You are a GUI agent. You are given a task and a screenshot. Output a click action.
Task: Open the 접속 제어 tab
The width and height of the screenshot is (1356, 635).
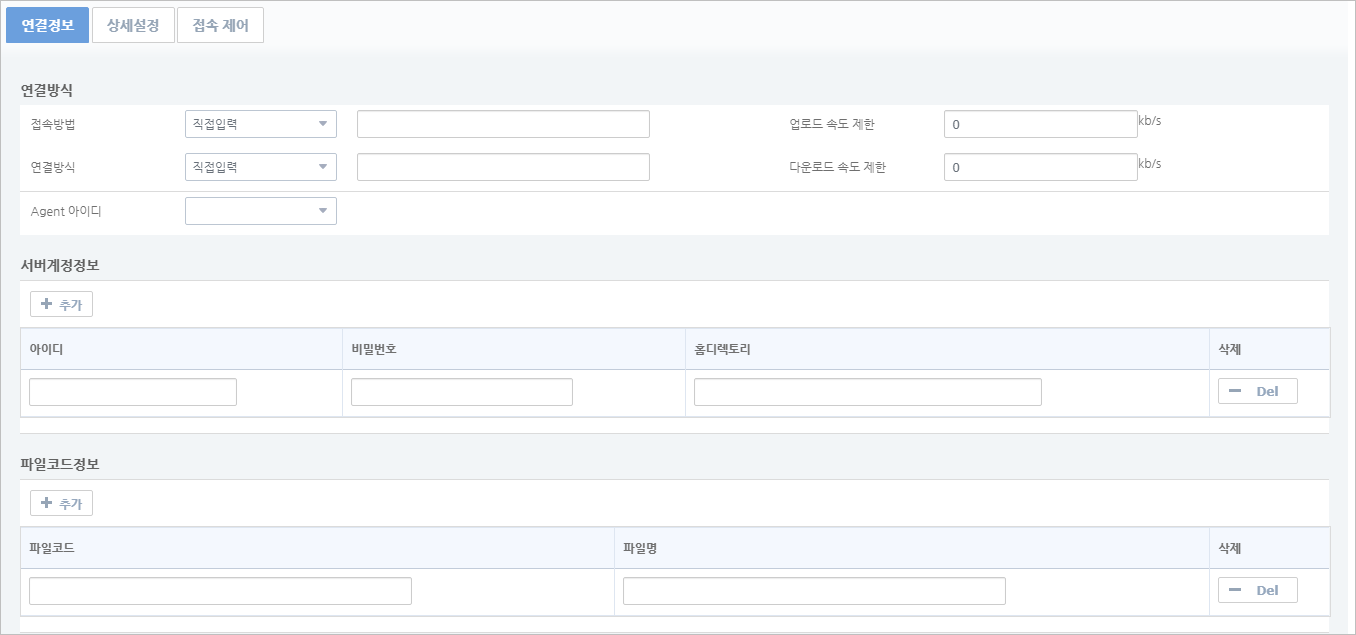point(220,26)
